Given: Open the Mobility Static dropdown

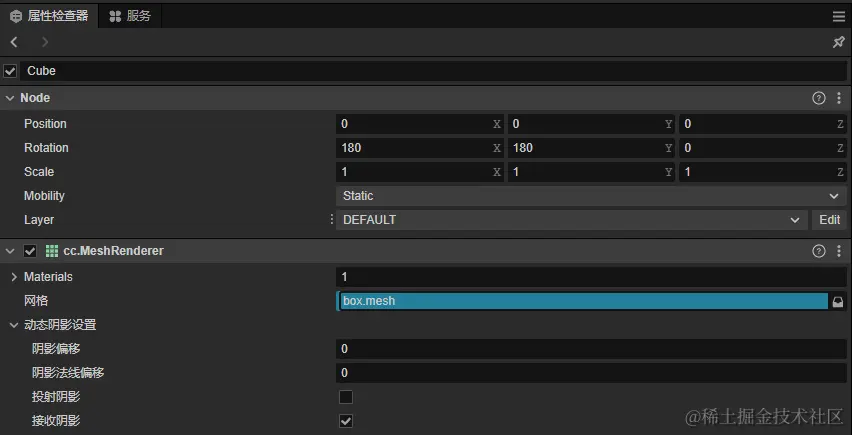Looking at the screenshot, I should click(x=591, y=196).
